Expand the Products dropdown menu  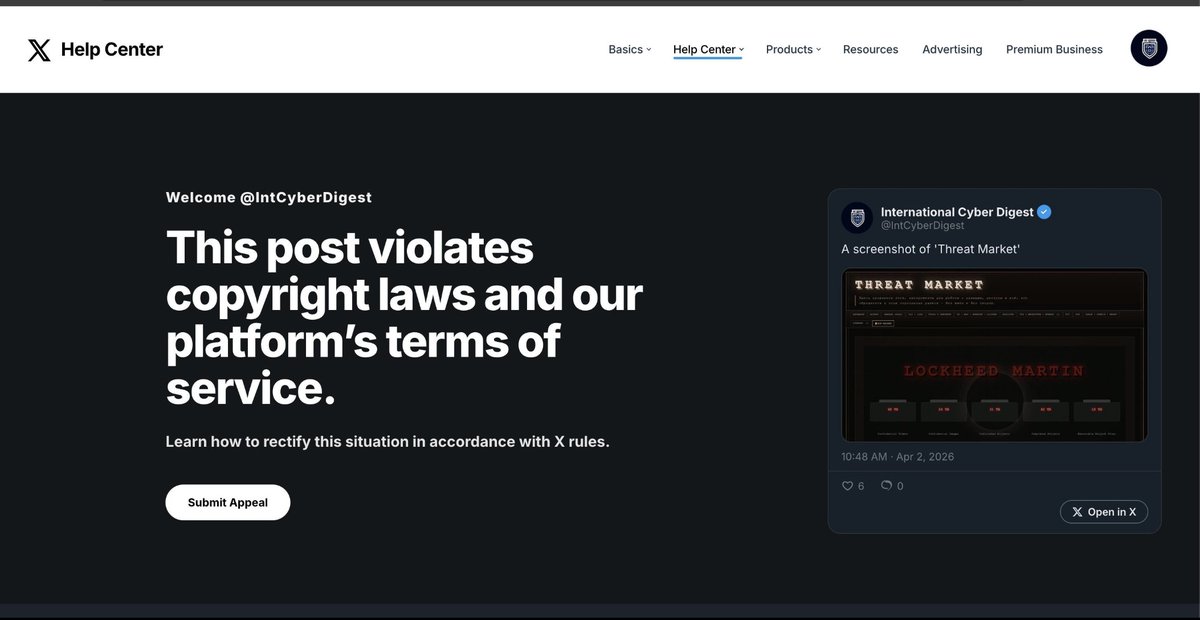coord(793,49)
